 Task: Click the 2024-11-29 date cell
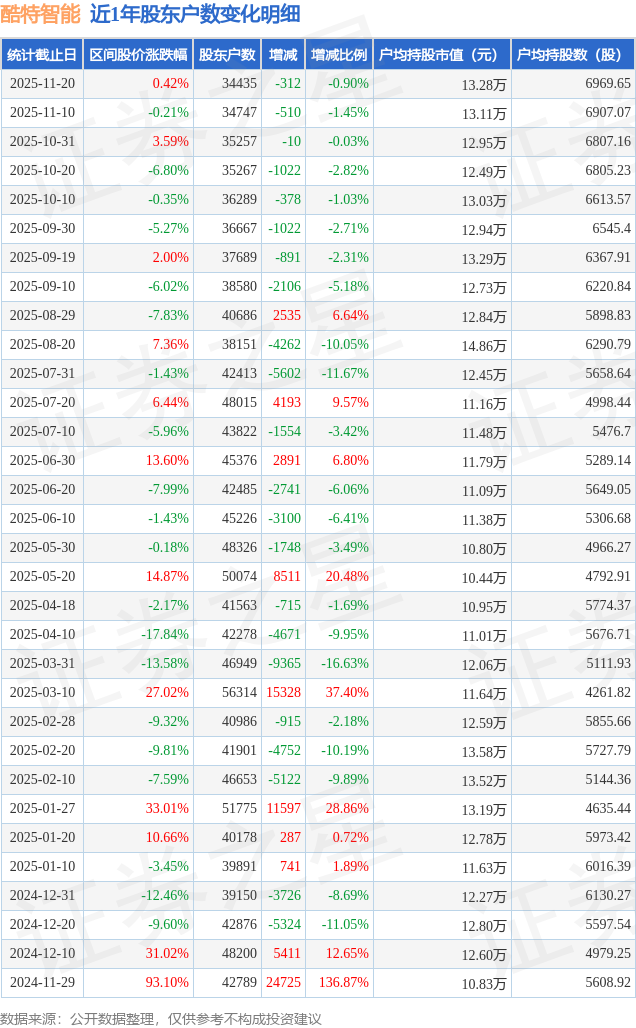[x=42, y=983]
